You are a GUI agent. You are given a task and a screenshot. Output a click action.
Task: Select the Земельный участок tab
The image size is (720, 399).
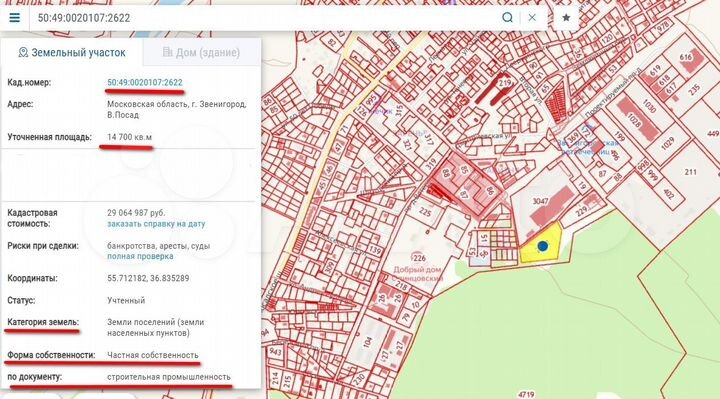tap(72, 52)
